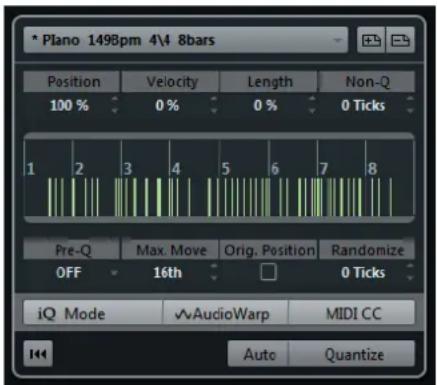Image resolution: width=437 pixels, height=385 pixels.
Task: Click the Save Preset plus icon
Action: click(x=371, y=41)
